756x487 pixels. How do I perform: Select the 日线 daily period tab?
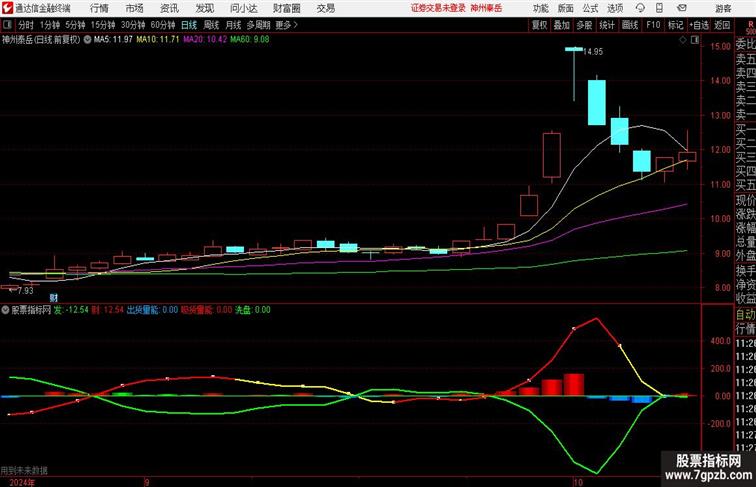tap(189, 25)
